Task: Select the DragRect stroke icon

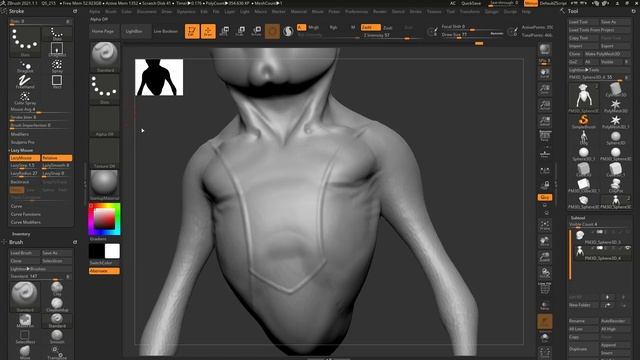Action: (x=57, y=49)
